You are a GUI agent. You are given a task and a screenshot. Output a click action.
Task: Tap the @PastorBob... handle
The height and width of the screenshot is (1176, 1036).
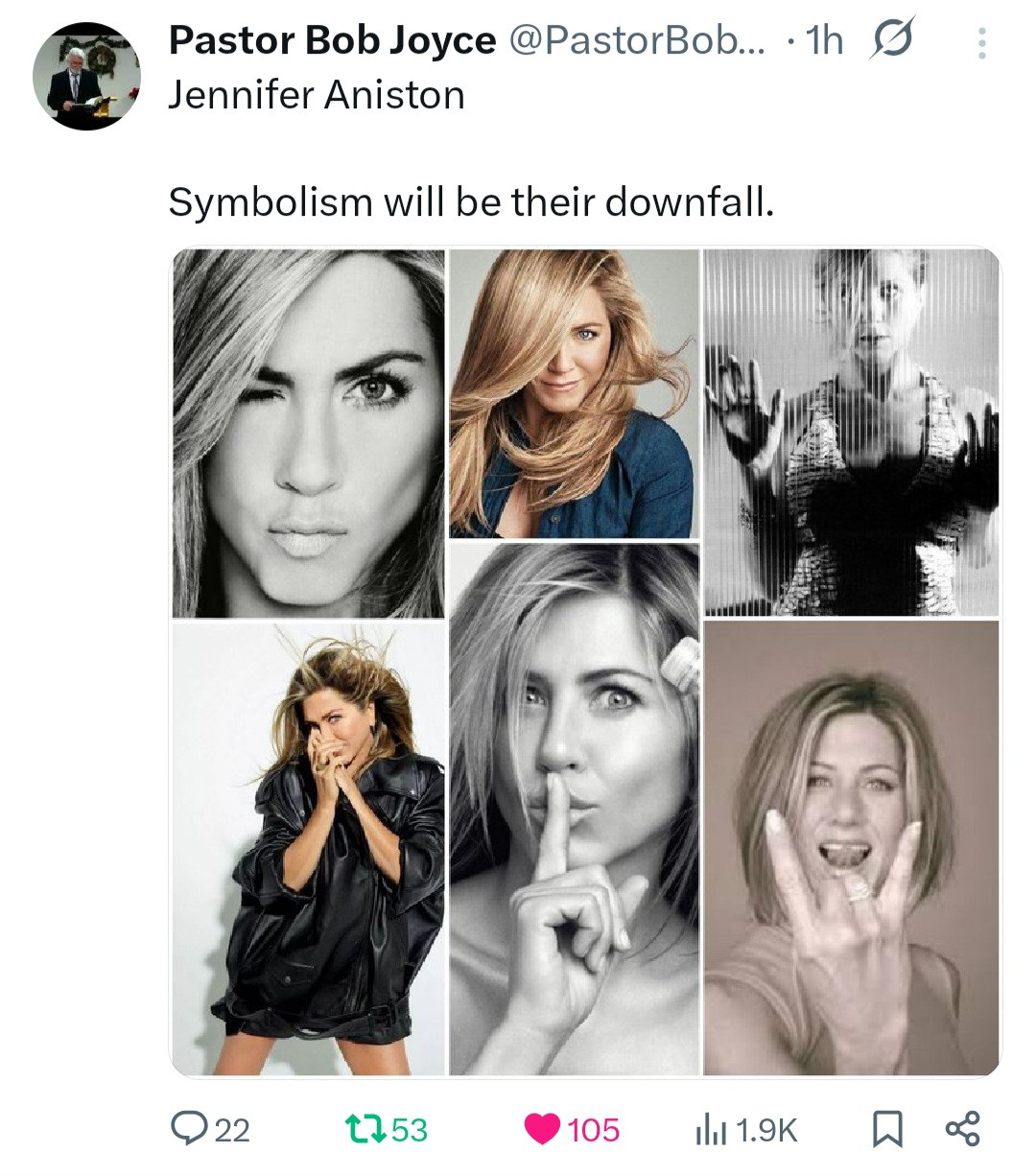(636, 40)
